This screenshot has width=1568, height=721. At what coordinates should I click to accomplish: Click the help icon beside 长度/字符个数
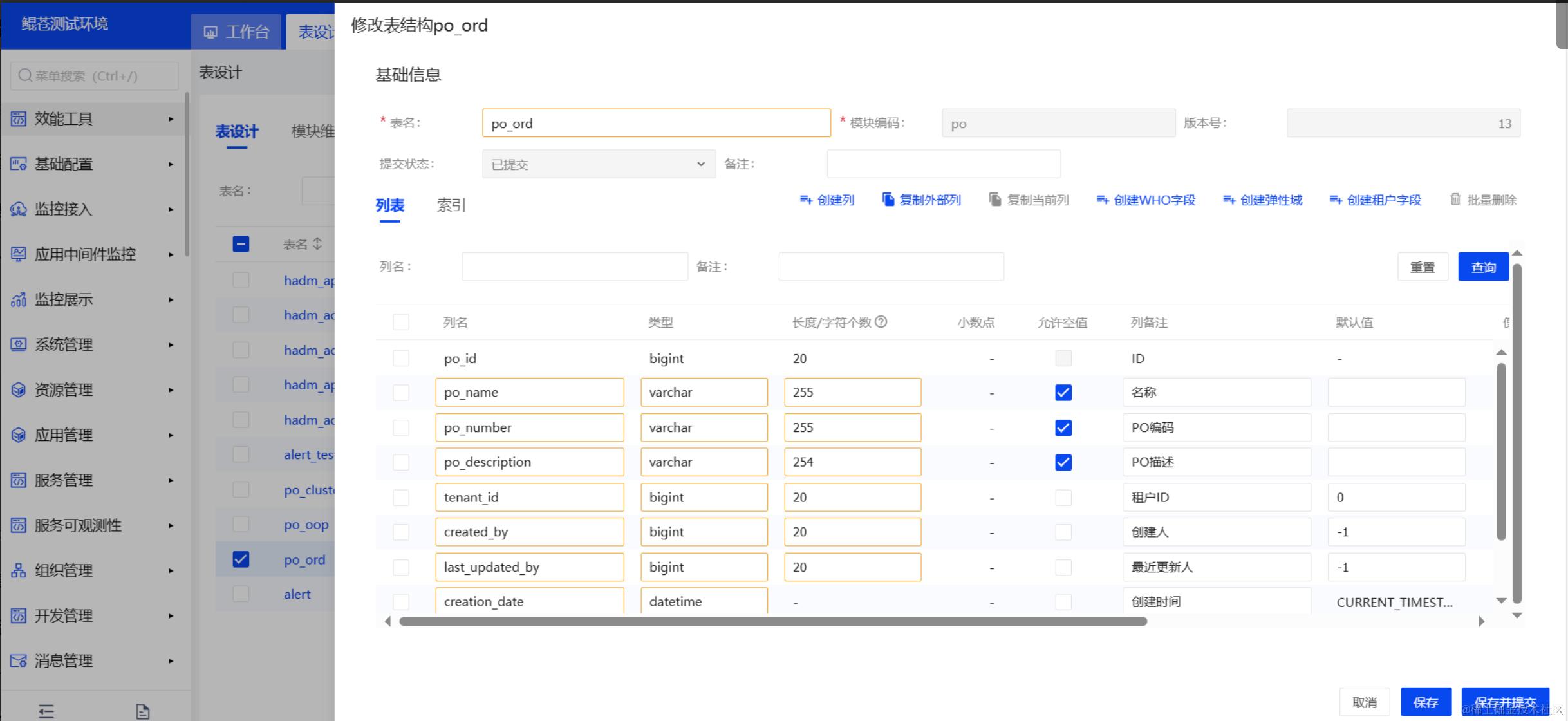[x=881, y=322]
